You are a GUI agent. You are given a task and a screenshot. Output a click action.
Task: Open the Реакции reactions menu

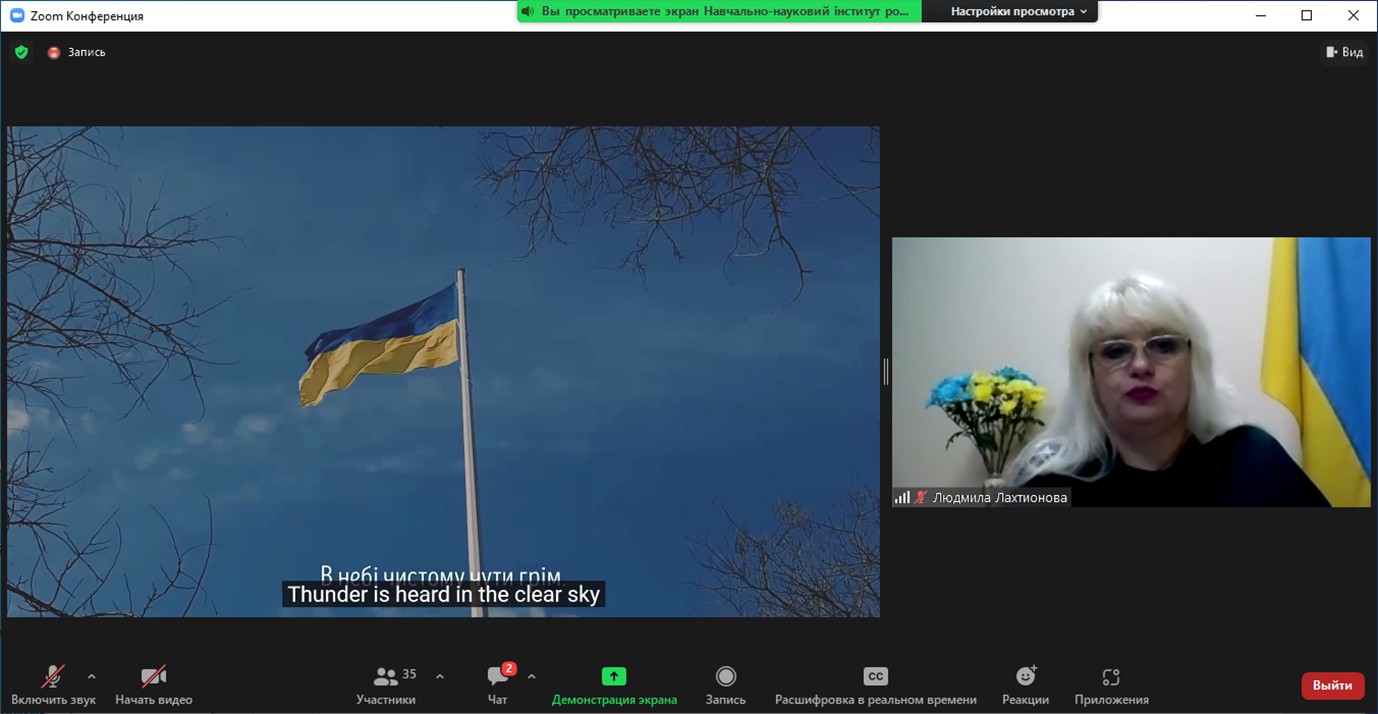pyautogui.click(x=1025, y=685)
